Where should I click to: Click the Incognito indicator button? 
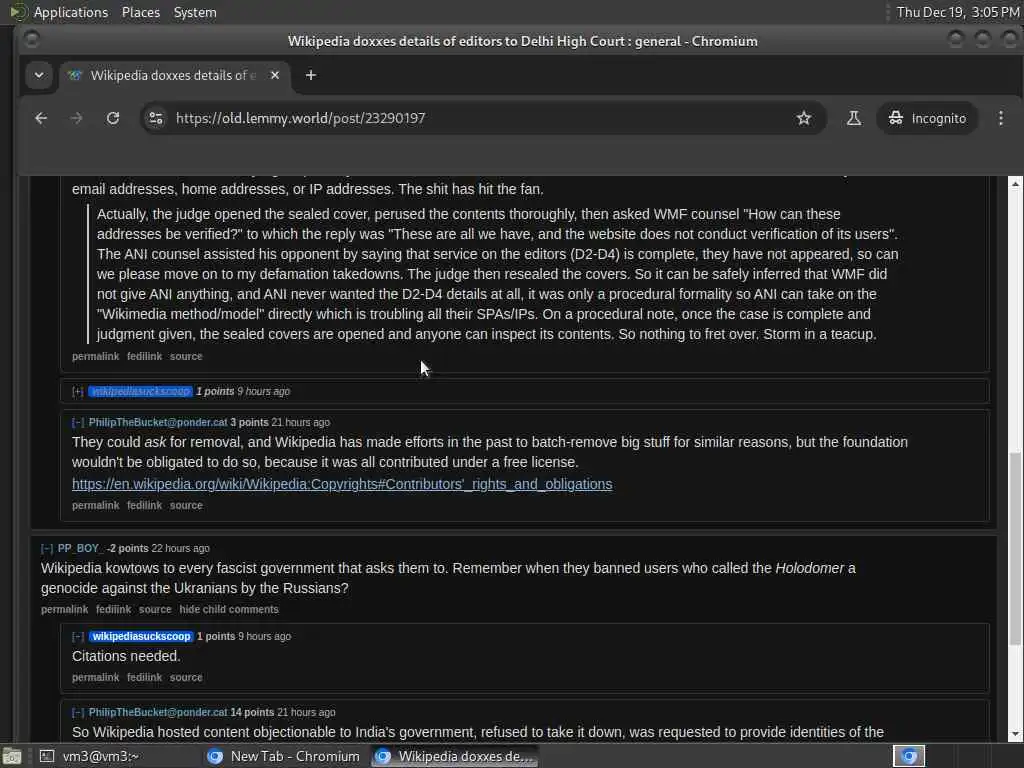(x=927, y=118)
